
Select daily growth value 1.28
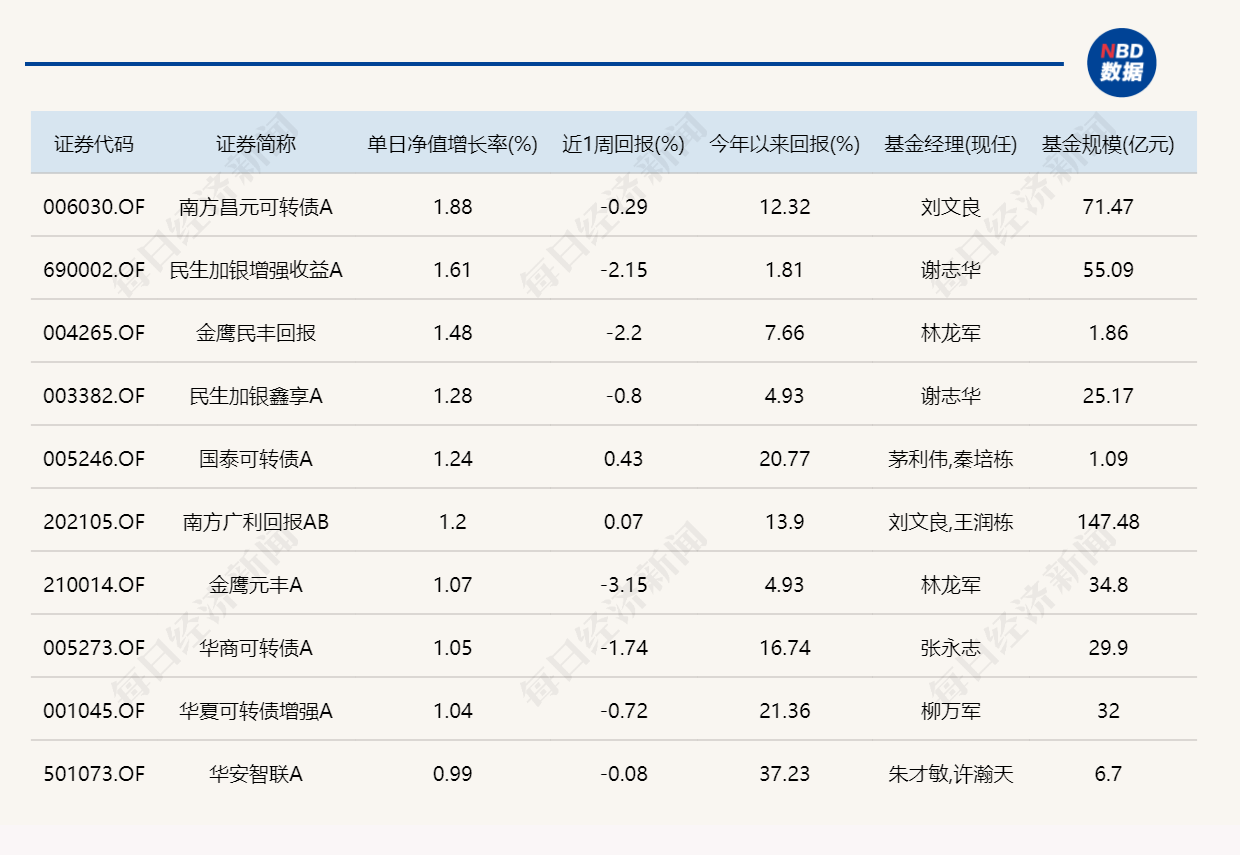(x=453, y=396)
